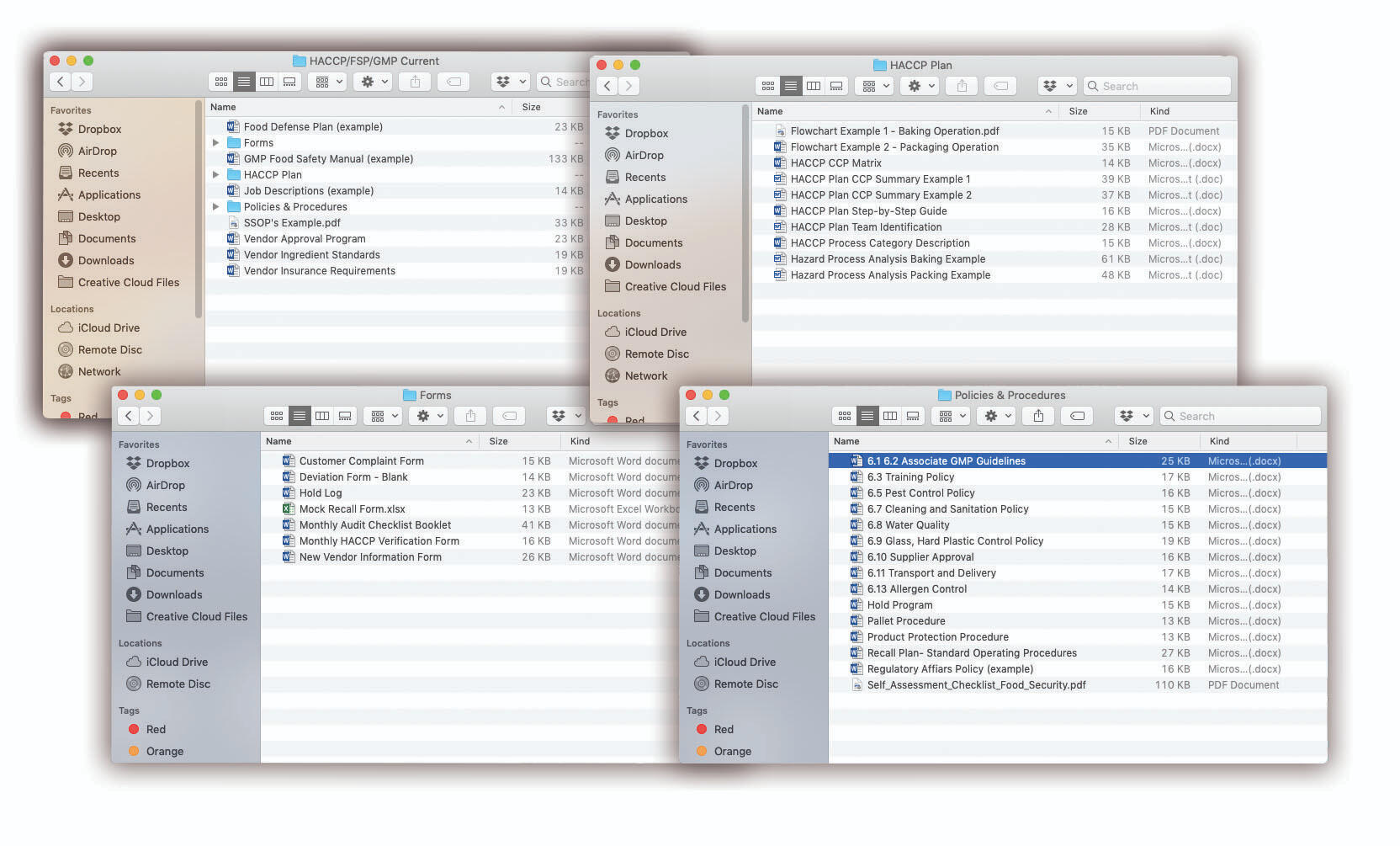Switch Policies & Procedures window to gallery view
This screenshot has width=1400, height=846.
(x=913, y=416)
